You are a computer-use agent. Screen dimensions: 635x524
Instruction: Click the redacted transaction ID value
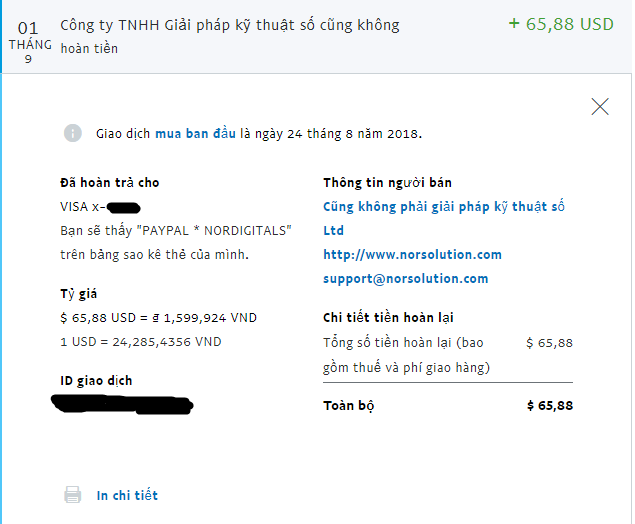tap(122, 405)
